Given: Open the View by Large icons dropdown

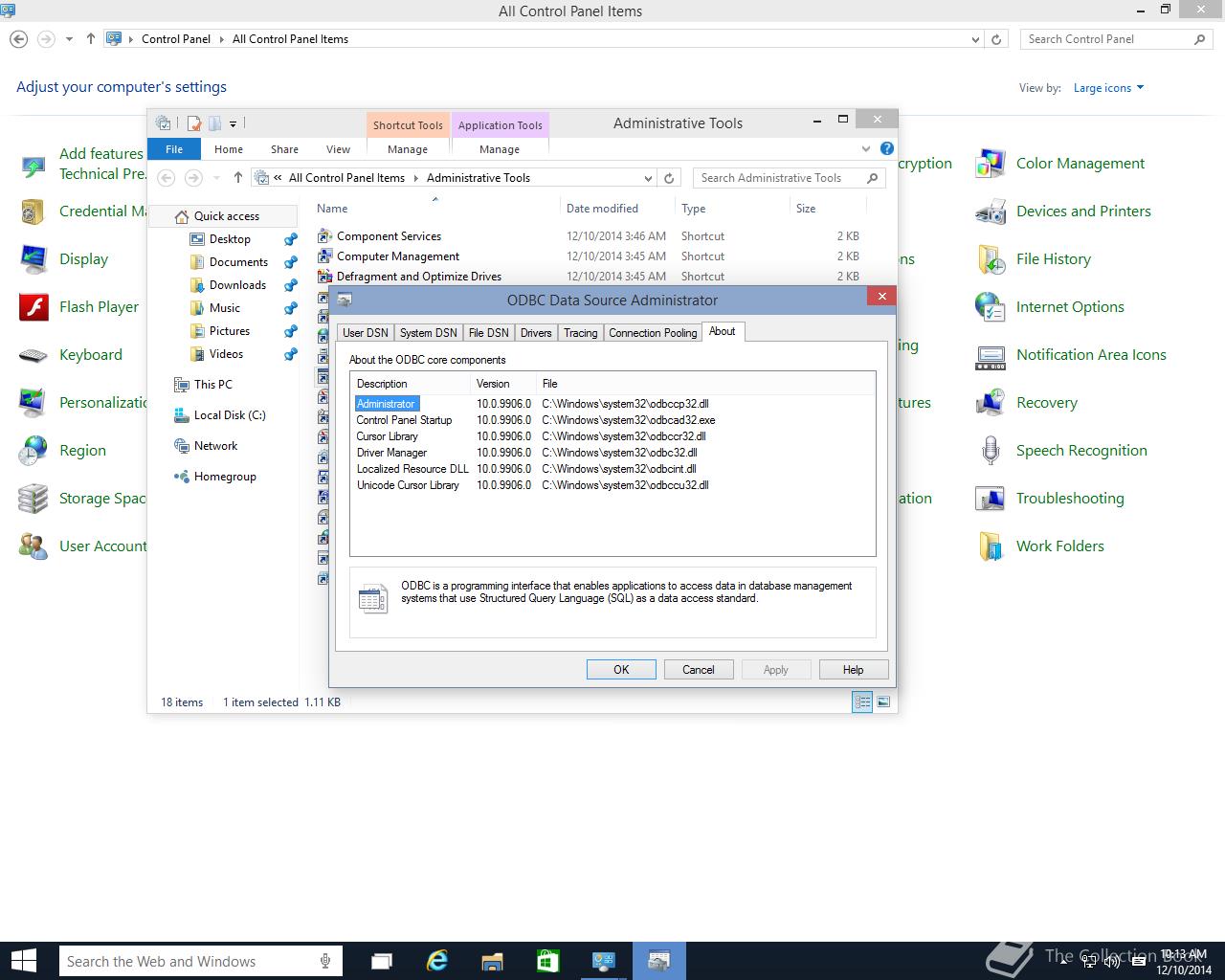Looking at the screenshot, I should click(1108, 88).
